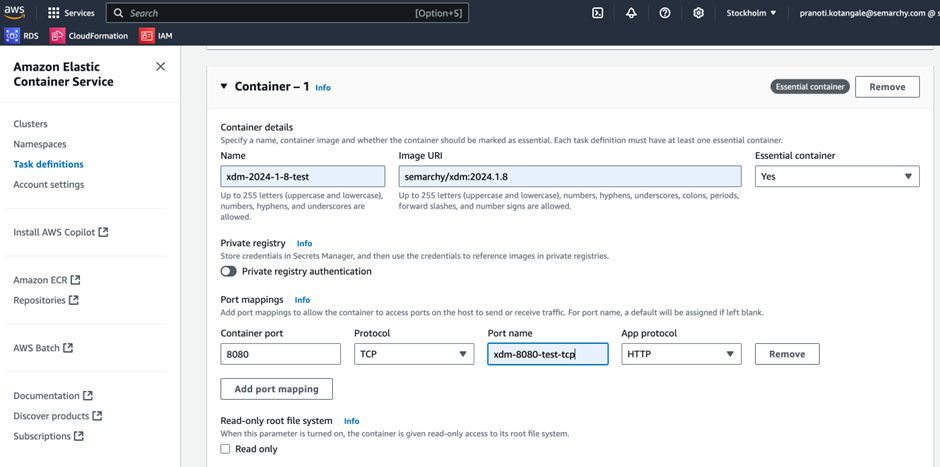Click external link icon beside Subscriptions
Screen dimensions: 940x467
click(x=79, y=436)
